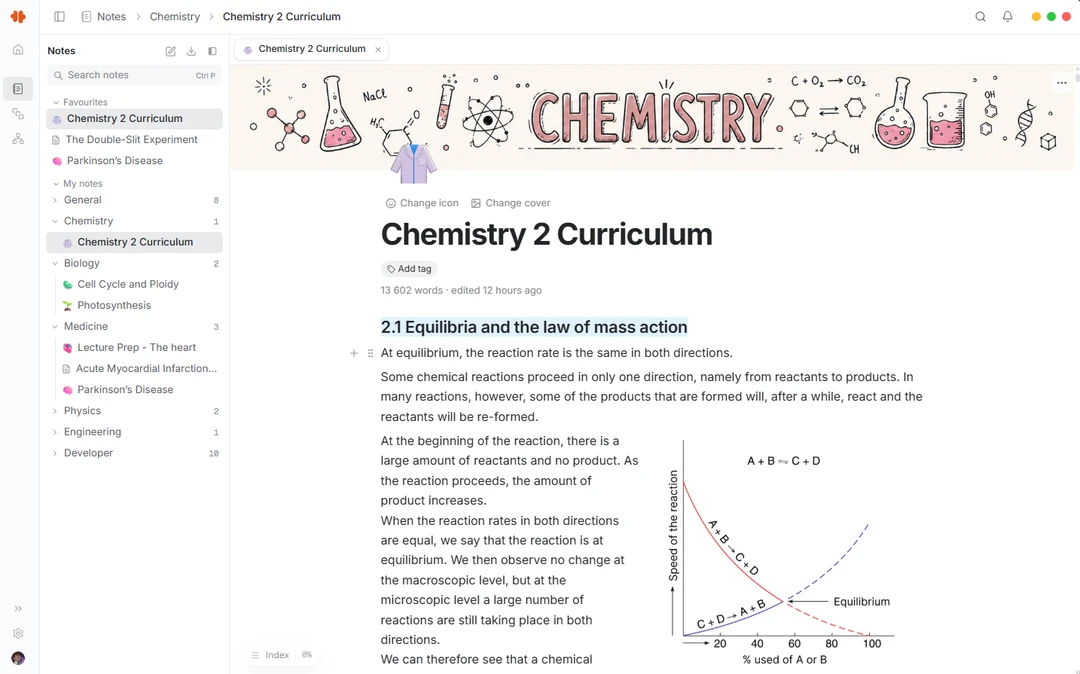This screenshot has width=1080, height=674.
Task: Collapse the Notes panel with the panel icon
Action: (212, 51)
